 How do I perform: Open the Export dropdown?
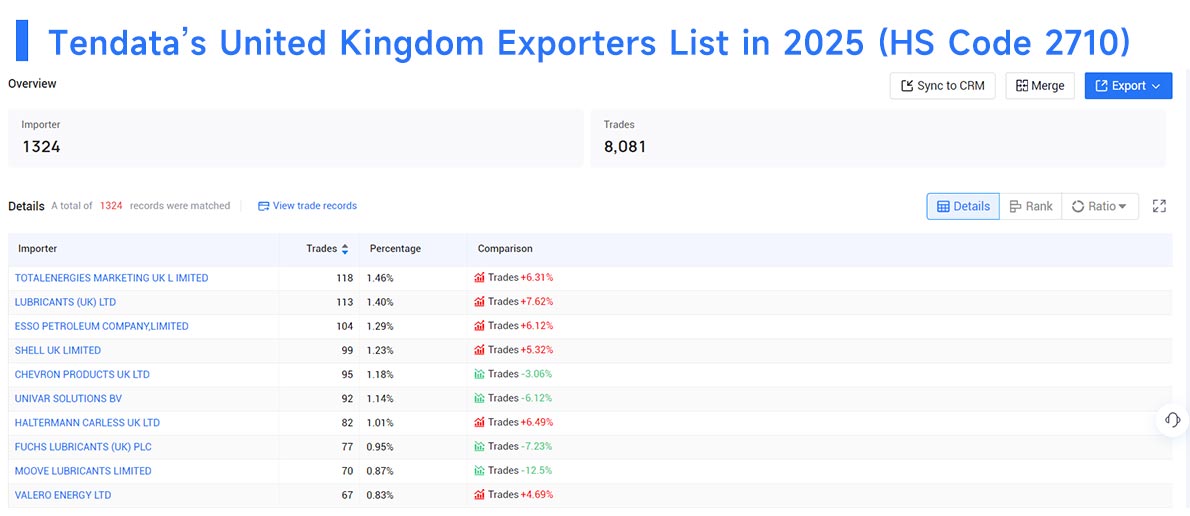pyautogui.click(x=1129, y=86)
